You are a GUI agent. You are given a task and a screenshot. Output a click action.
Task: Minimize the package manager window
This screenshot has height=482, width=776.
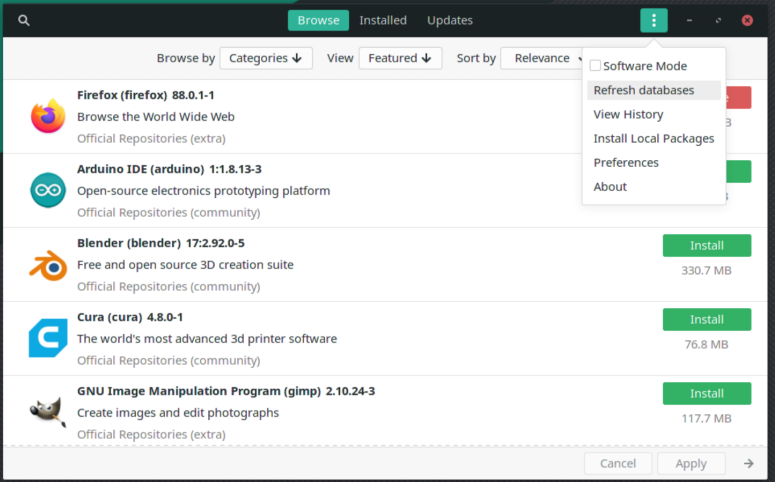click(x=689, y=20)
